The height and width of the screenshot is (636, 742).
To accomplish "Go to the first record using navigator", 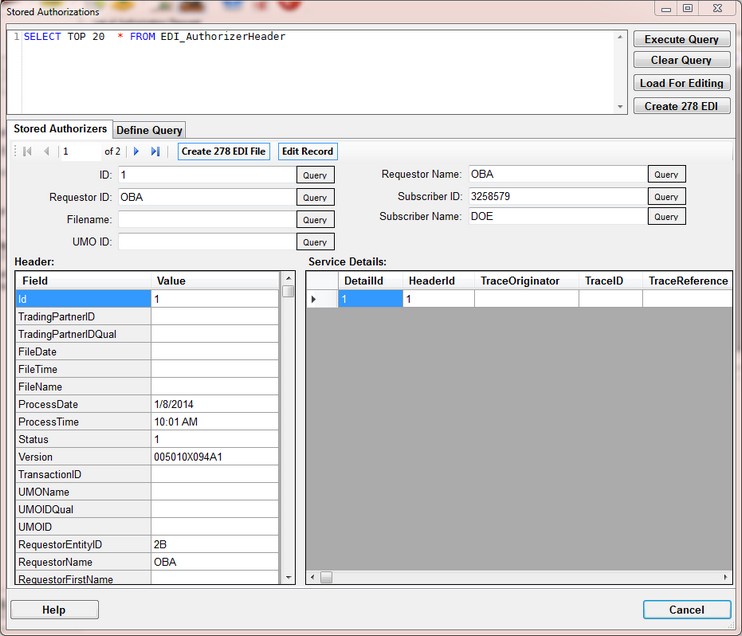I will 27,151.
